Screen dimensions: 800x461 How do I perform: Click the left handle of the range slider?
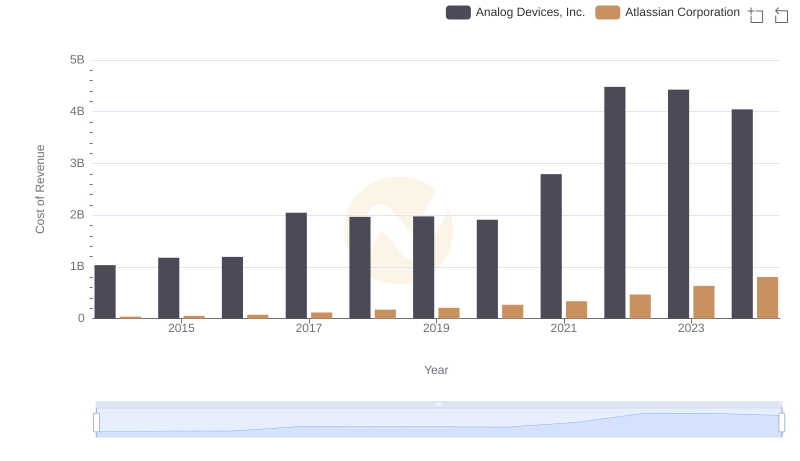[x=96, y=422]
